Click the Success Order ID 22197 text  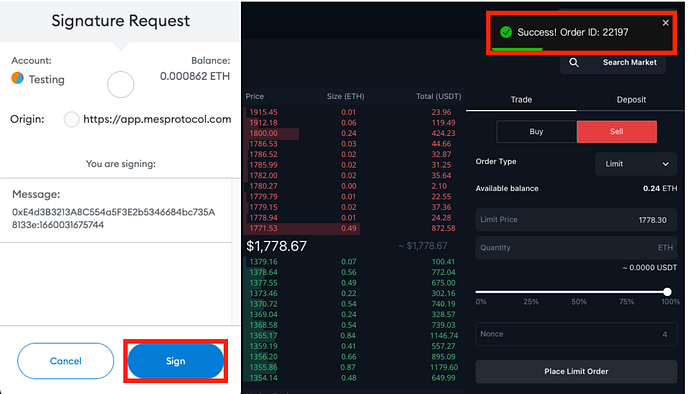pyautogui.click(x=573, y=32)
